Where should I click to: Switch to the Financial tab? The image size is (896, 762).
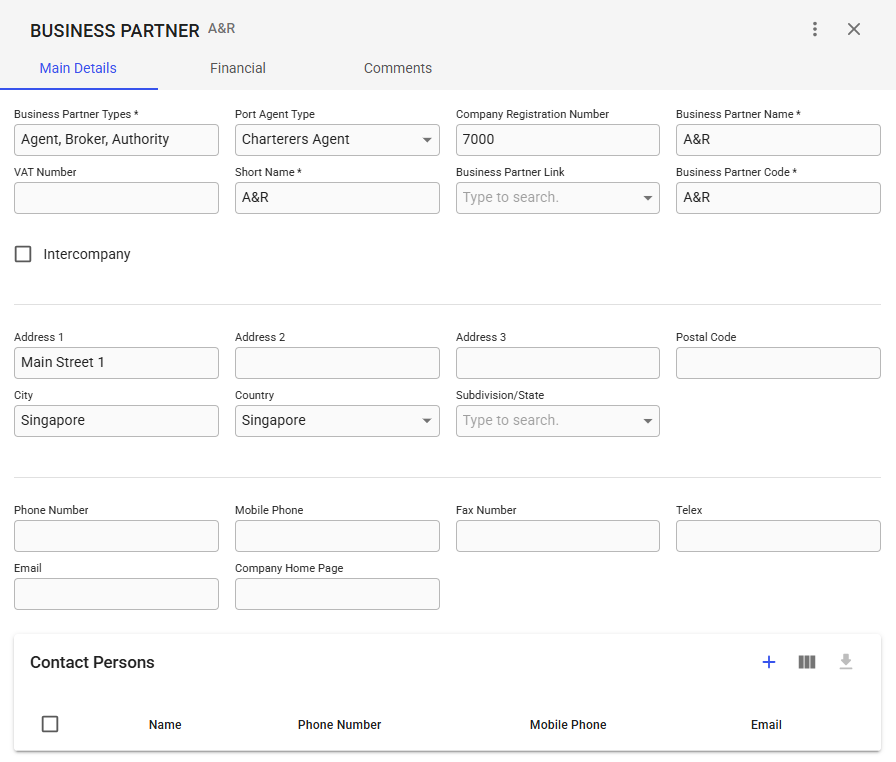pos(238,68)
